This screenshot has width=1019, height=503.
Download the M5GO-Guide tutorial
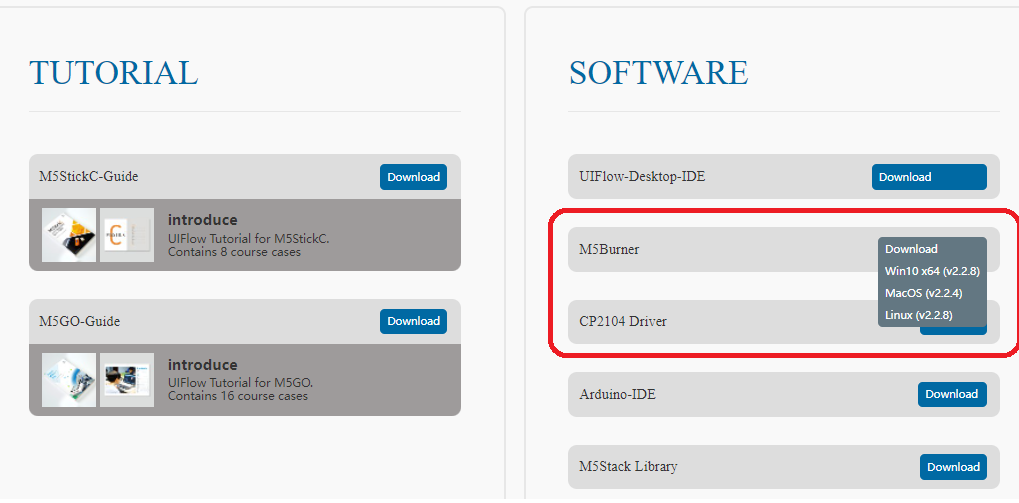(x=413, y=321)
